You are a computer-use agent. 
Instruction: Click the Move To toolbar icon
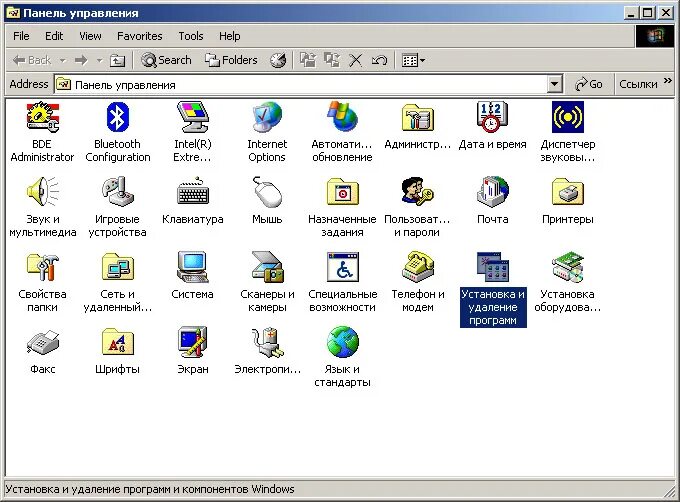pyautogui.click(x=308, y=60)
